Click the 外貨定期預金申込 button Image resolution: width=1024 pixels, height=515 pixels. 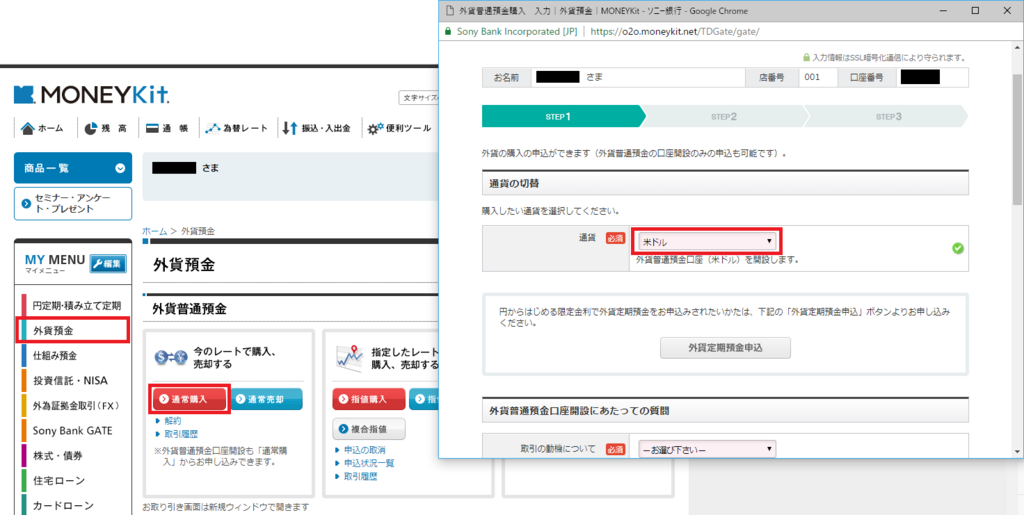pos(725,348)
